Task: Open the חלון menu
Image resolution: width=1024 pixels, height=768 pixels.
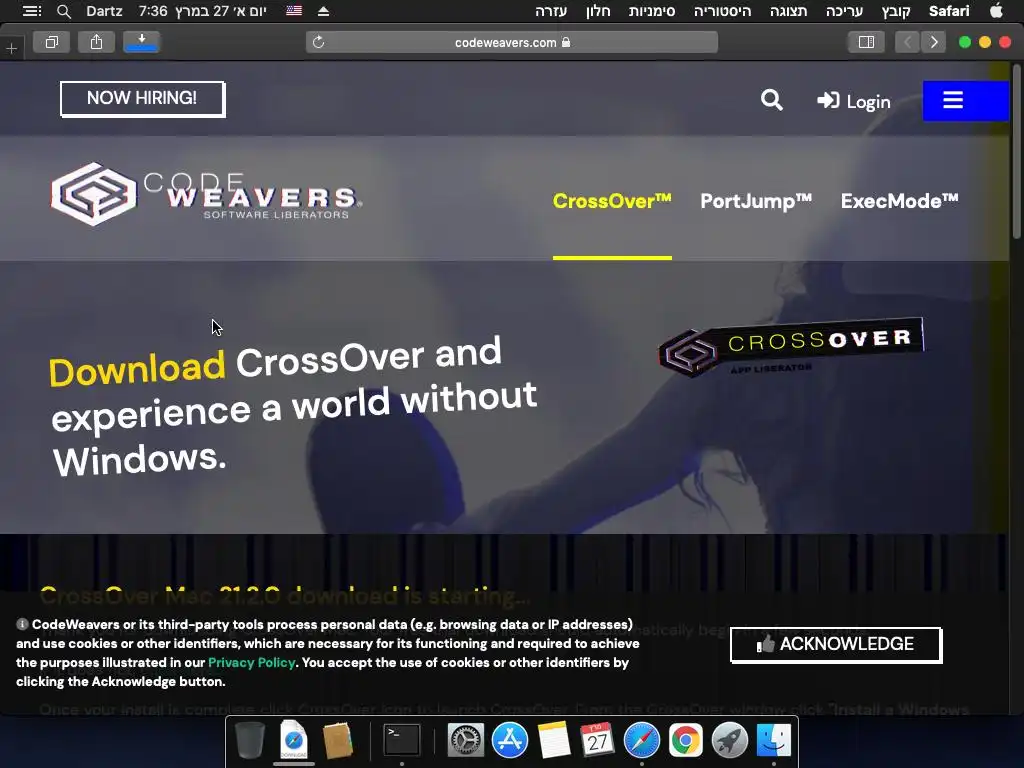Action: 598,11
